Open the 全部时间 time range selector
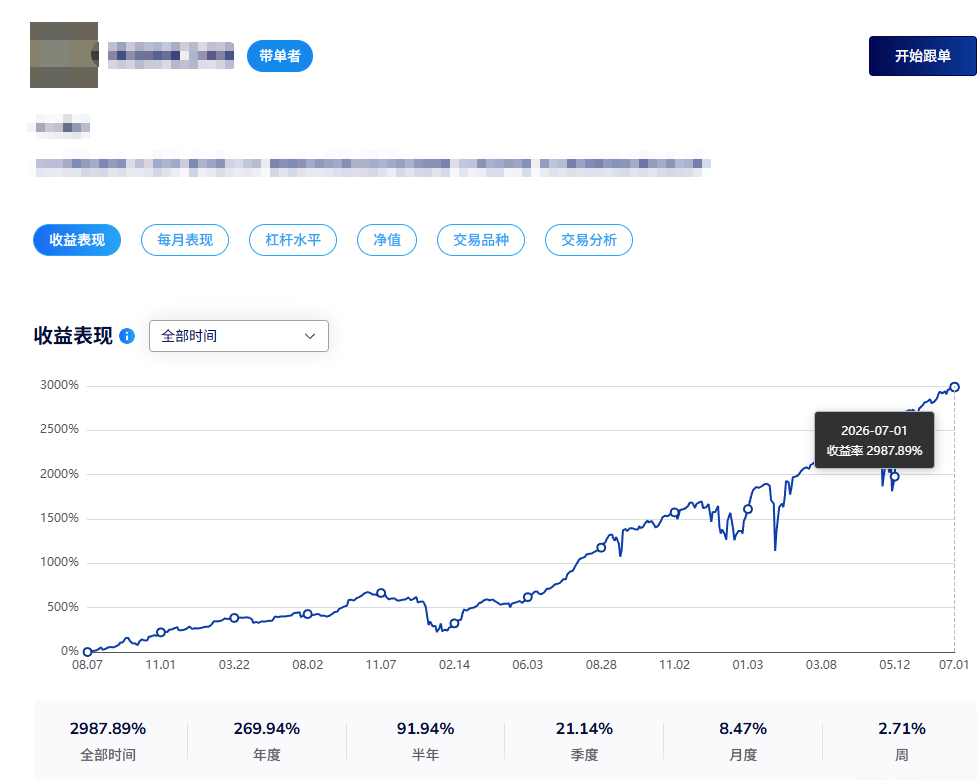The height and width of the screenshot is (780, 980). (x=239, y=336)
